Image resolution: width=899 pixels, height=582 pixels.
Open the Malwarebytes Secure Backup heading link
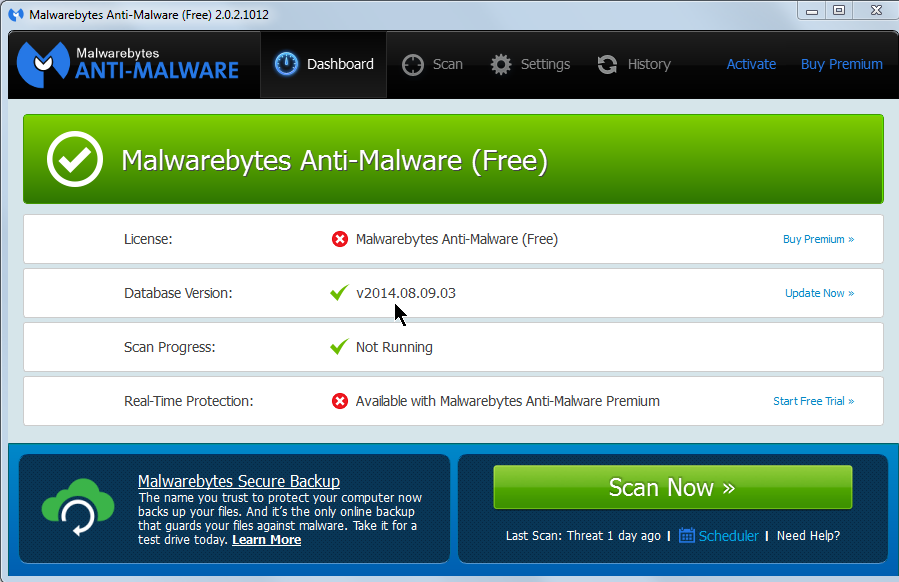click(239, 481)
